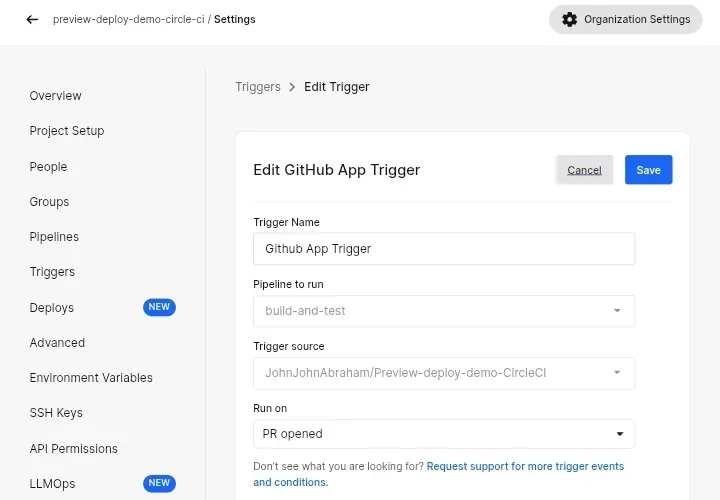The height and width of the screenshot is (500, 720).
Task: Select Groups in the sidebar
Action: coord(49,202)
